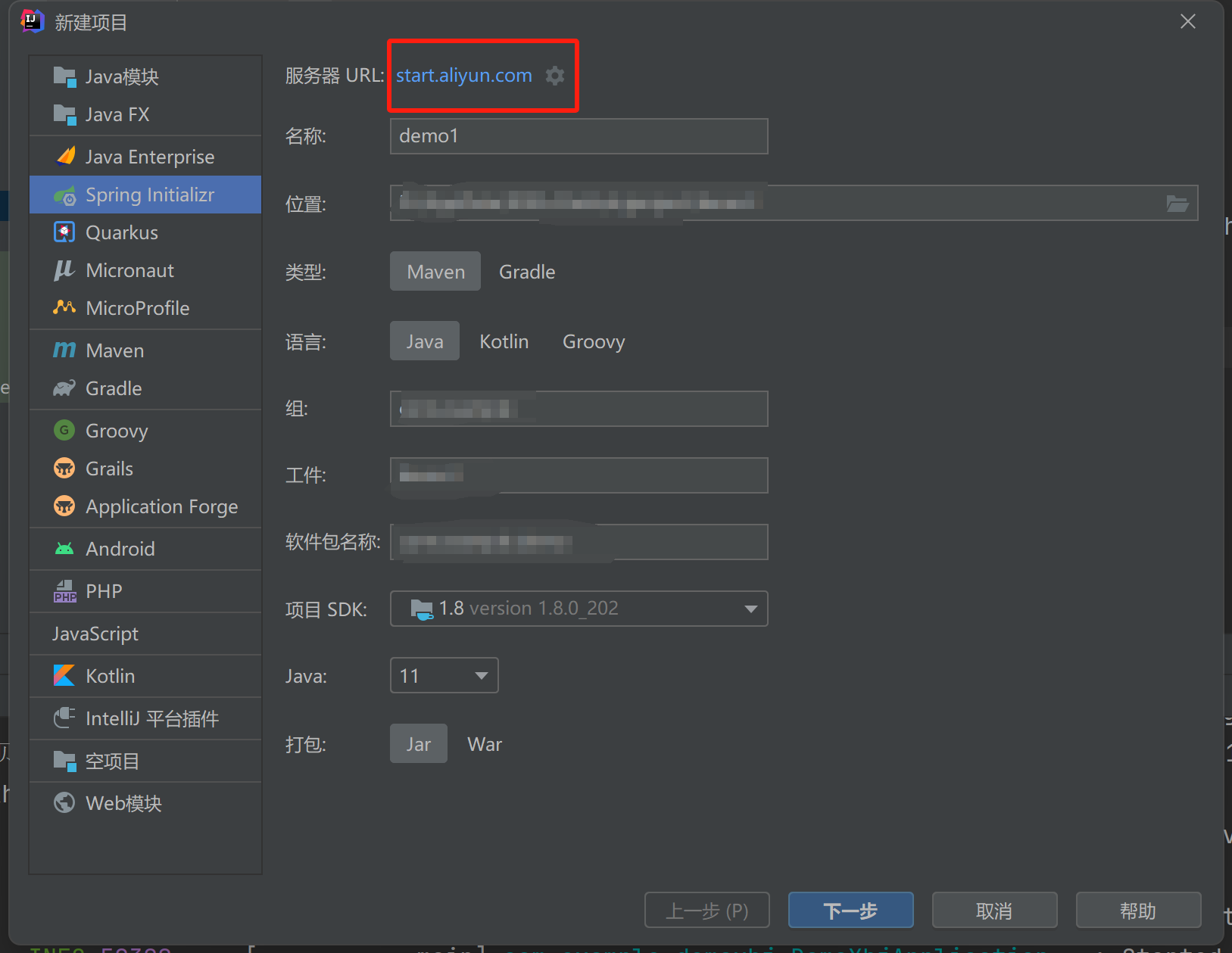Click the 位置 path input field
Image resolution: width=1232 pixels, height=953 pixels.
[x=794, y=203]
